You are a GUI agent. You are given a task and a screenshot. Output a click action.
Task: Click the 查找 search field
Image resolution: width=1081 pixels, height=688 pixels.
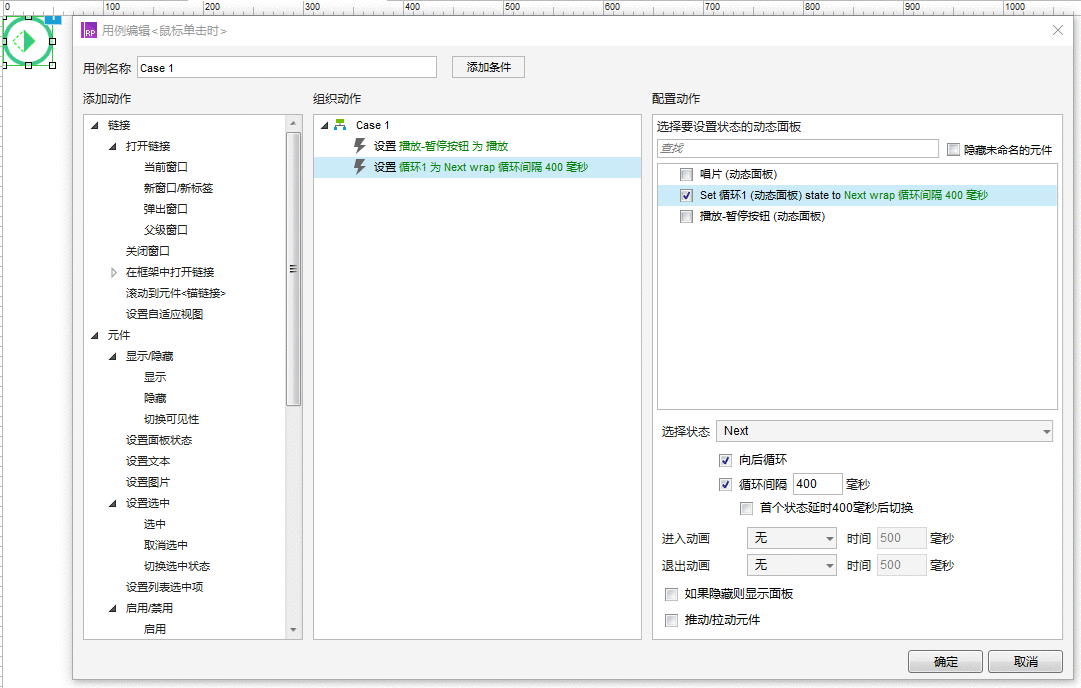(798, 148)
